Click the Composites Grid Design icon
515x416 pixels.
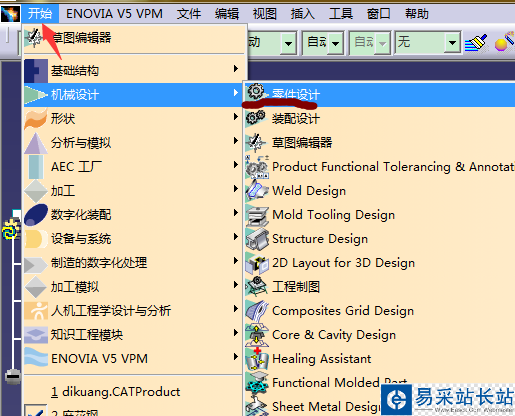[257, 311]
